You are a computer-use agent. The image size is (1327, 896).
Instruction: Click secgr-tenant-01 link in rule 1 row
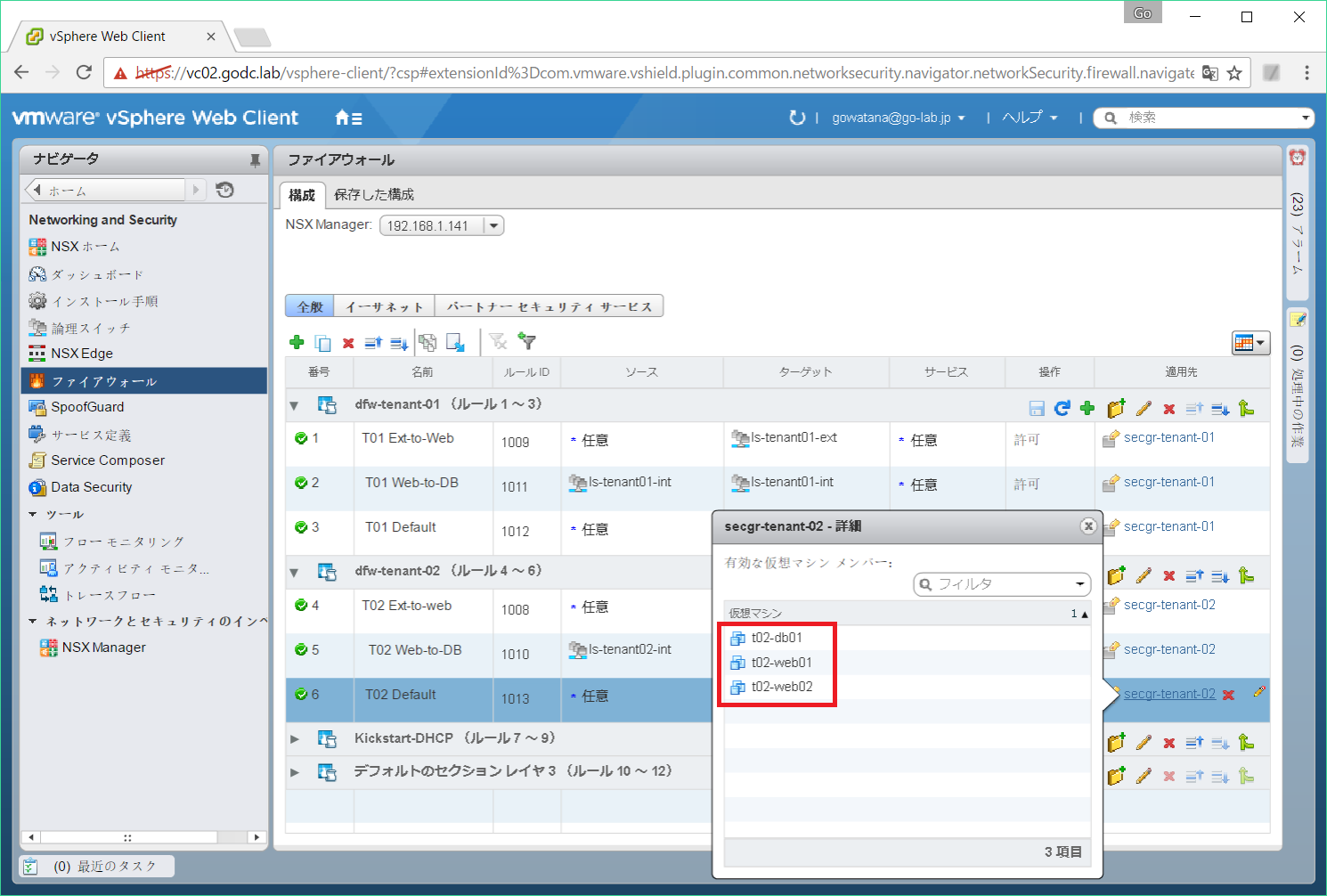1169,437
